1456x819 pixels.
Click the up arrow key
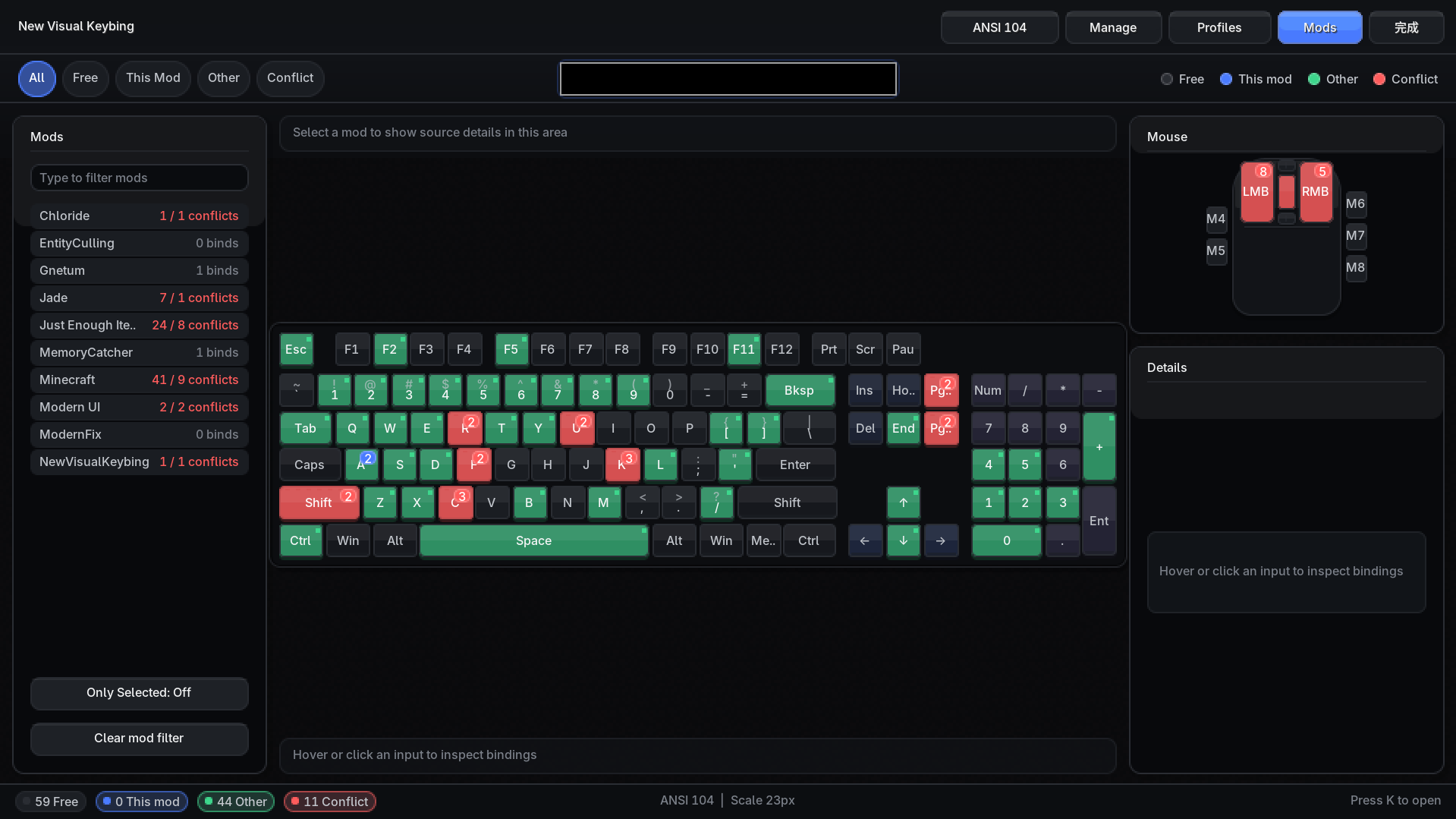[904, 502]
